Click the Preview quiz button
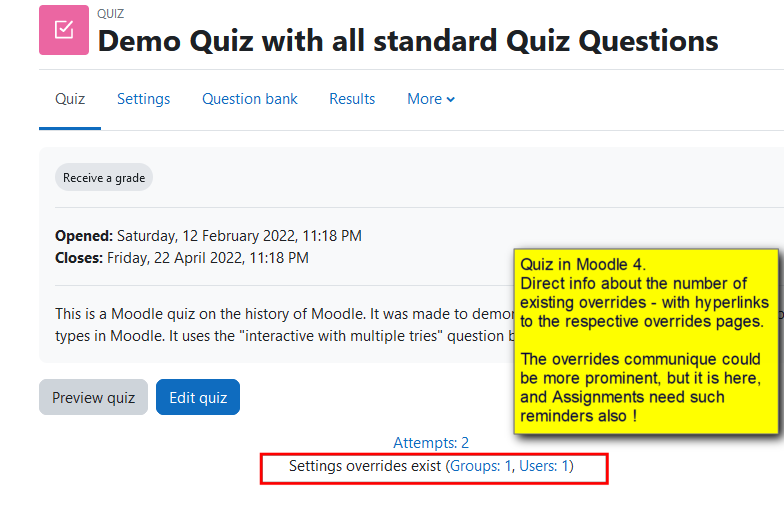This screenshot has height=509, width=784. 94,398
